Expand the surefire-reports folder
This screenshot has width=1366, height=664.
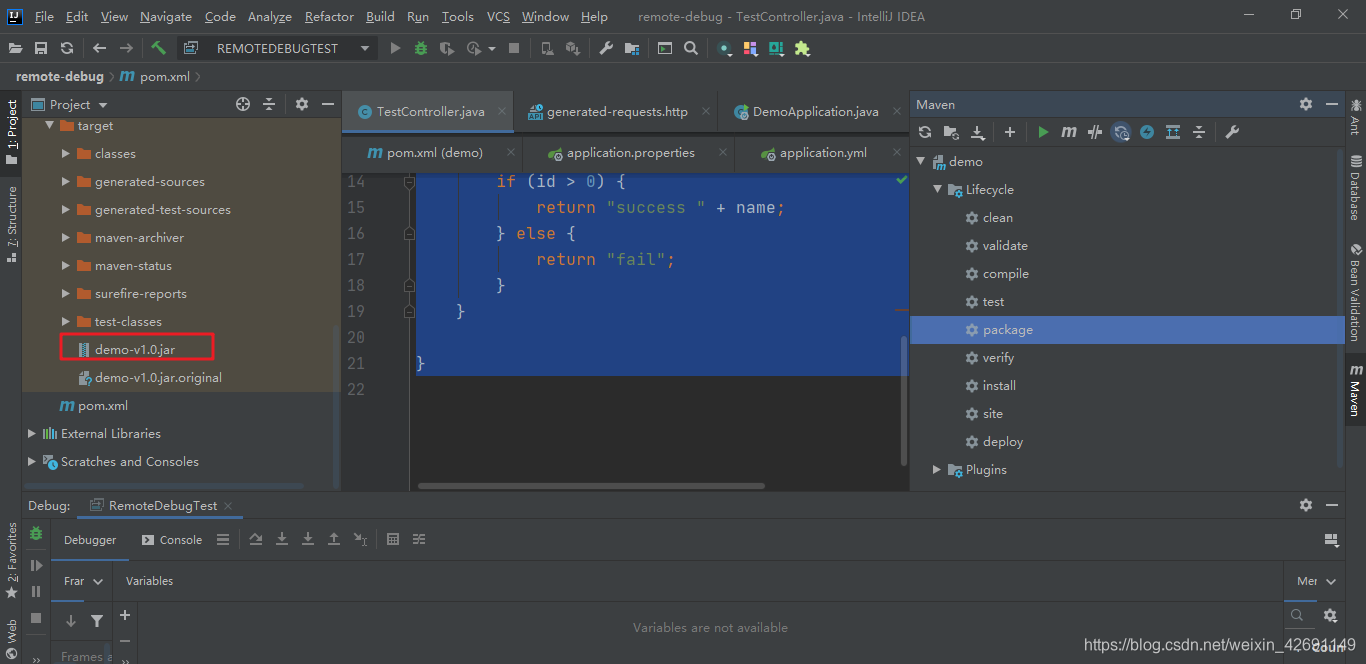coord(66,294)
